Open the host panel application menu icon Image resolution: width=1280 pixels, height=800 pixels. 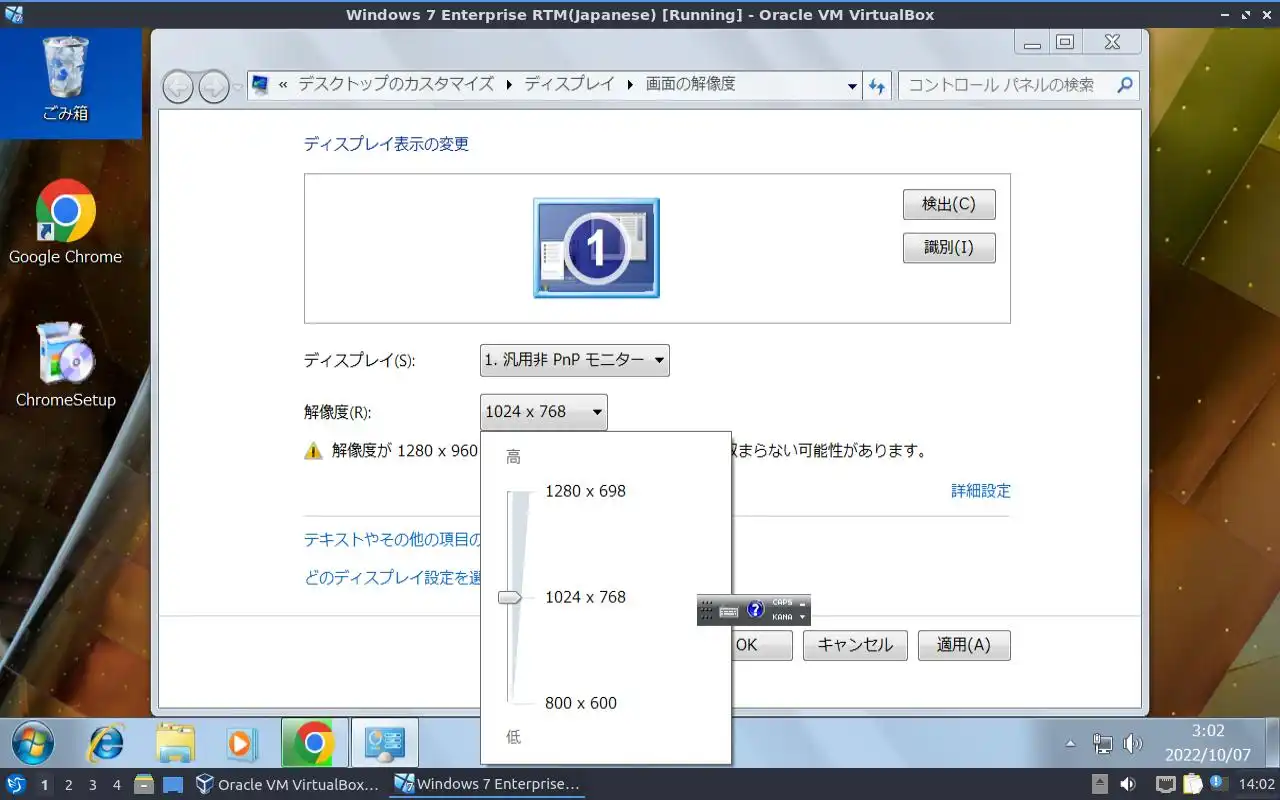point(15,784)
